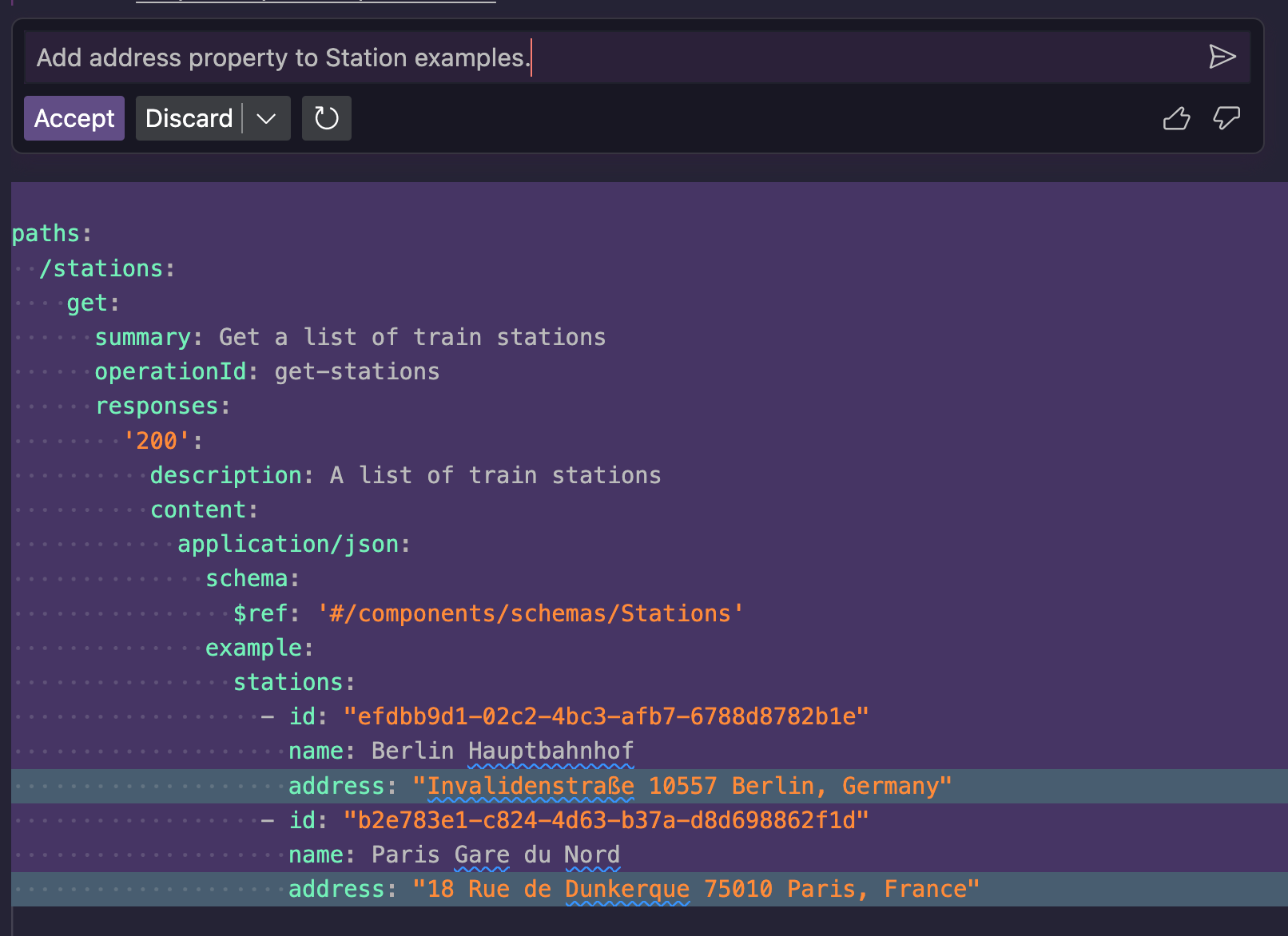The image size is (1288, 936).
Task: Click the 'responses:' key
Action: point(163,406)
